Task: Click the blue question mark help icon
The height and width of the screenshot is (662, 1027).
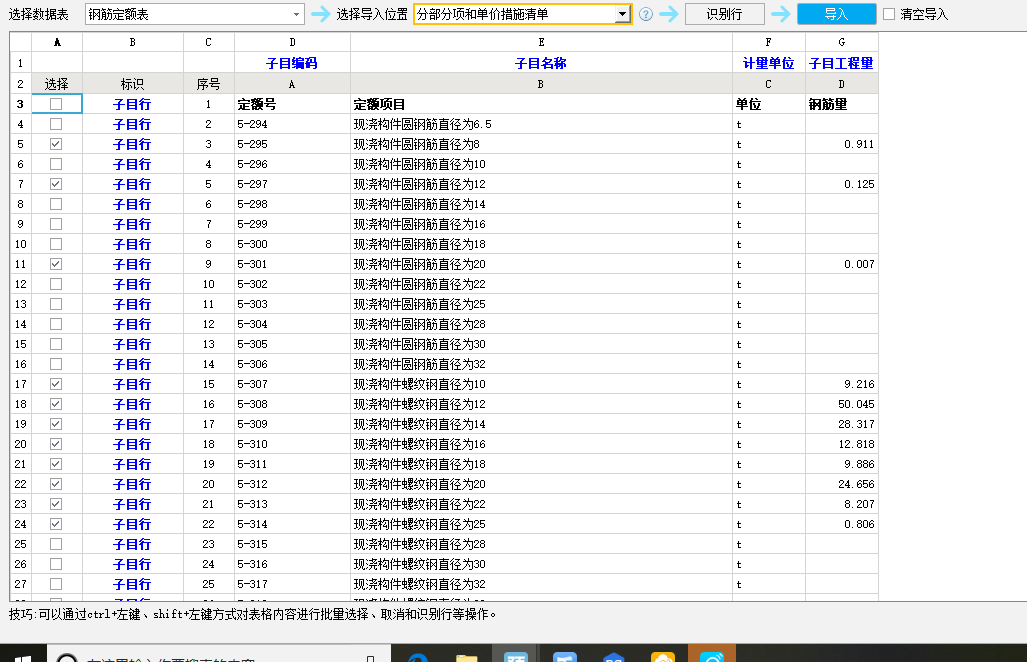Action: 646,14
